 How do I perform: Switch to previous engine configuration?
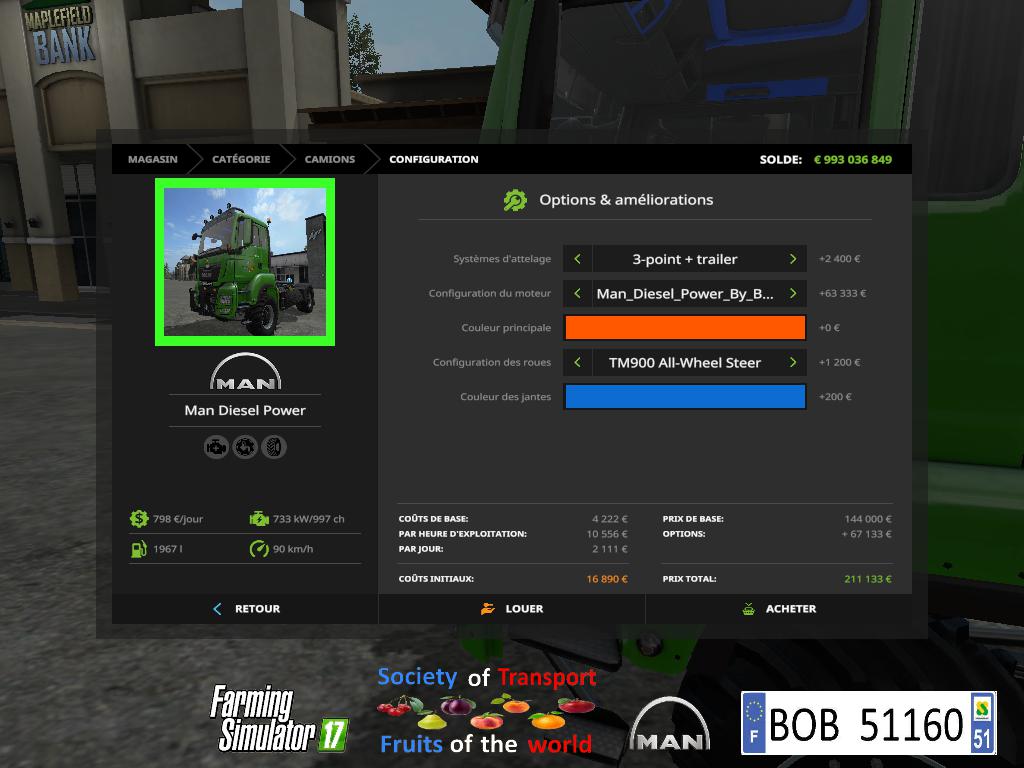click(577, 294)
